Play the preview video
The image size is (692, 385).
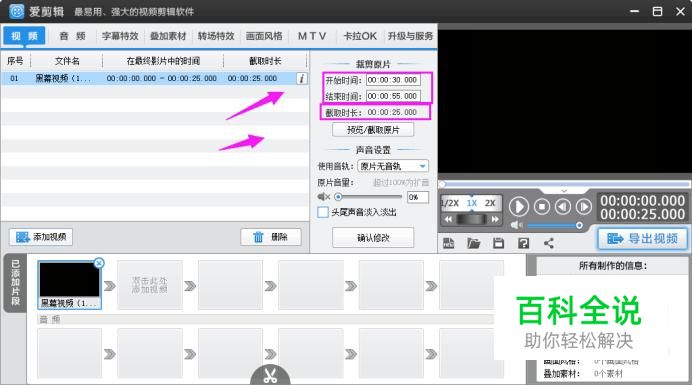tap(519, 207)
